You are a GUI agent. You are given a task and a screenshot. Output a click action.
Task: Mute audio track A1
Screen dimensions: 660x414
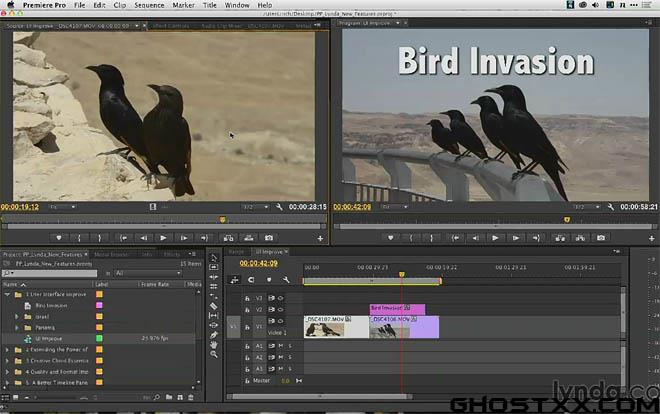(x=281, y=346)
